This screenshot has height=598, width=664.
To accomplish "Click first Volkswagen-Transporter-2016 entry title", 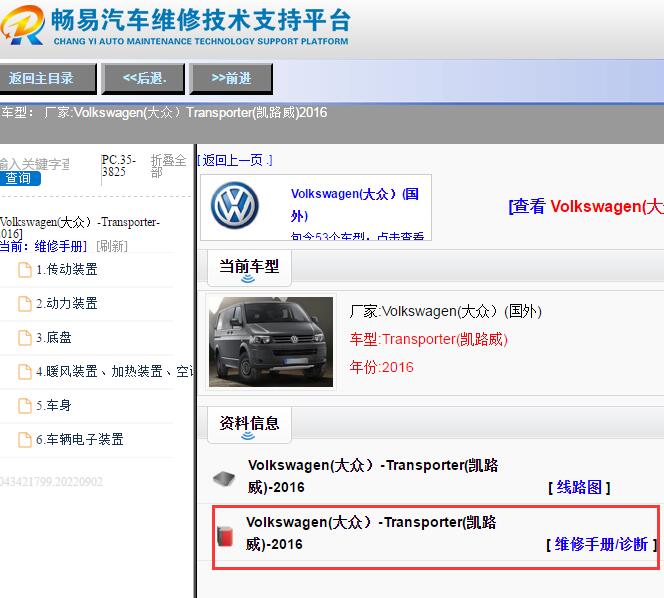I will coord(373,476).
